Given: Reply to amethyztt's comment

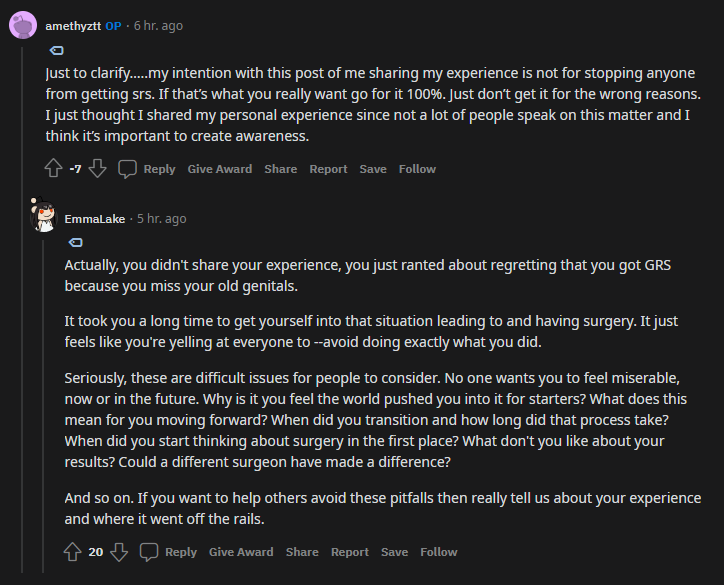Looking at the screenshot, I should 146,169.
